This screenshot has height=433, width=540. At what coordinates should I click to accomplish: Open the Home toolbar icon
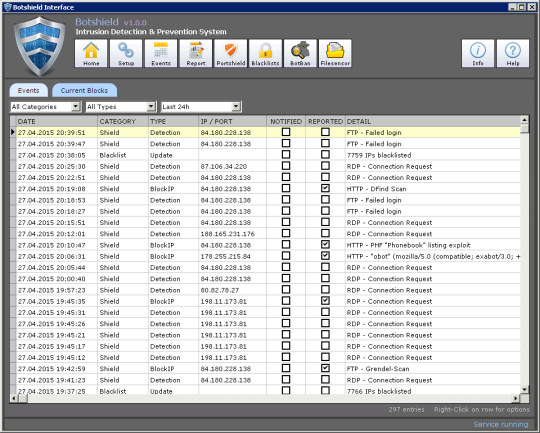(91, 53)
